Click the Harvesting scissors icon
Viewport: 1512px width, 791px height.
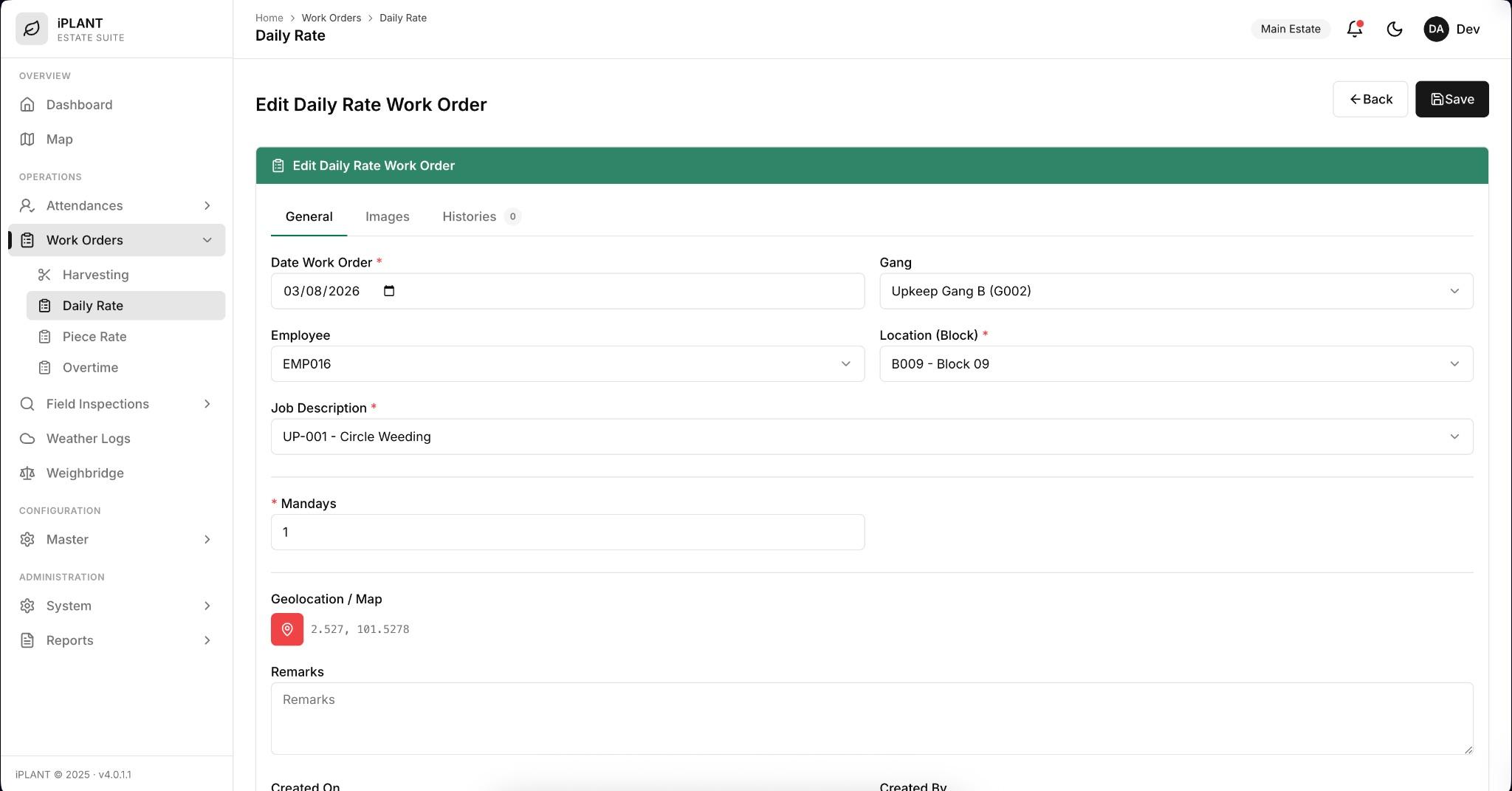point(44,275)
